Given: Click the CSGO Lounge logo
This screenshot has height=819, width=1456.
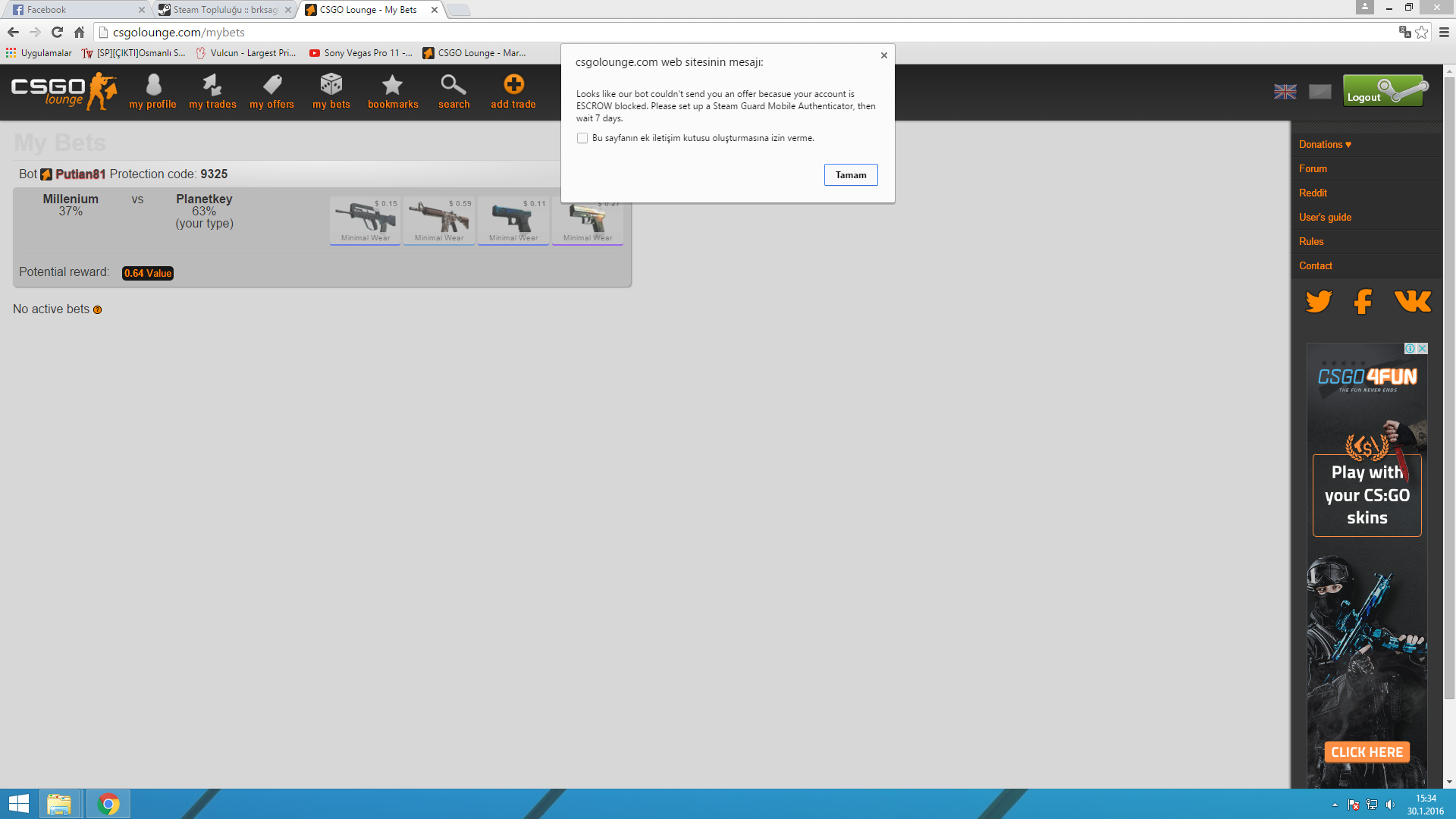Looking at the screenshot, I should 64,91.
